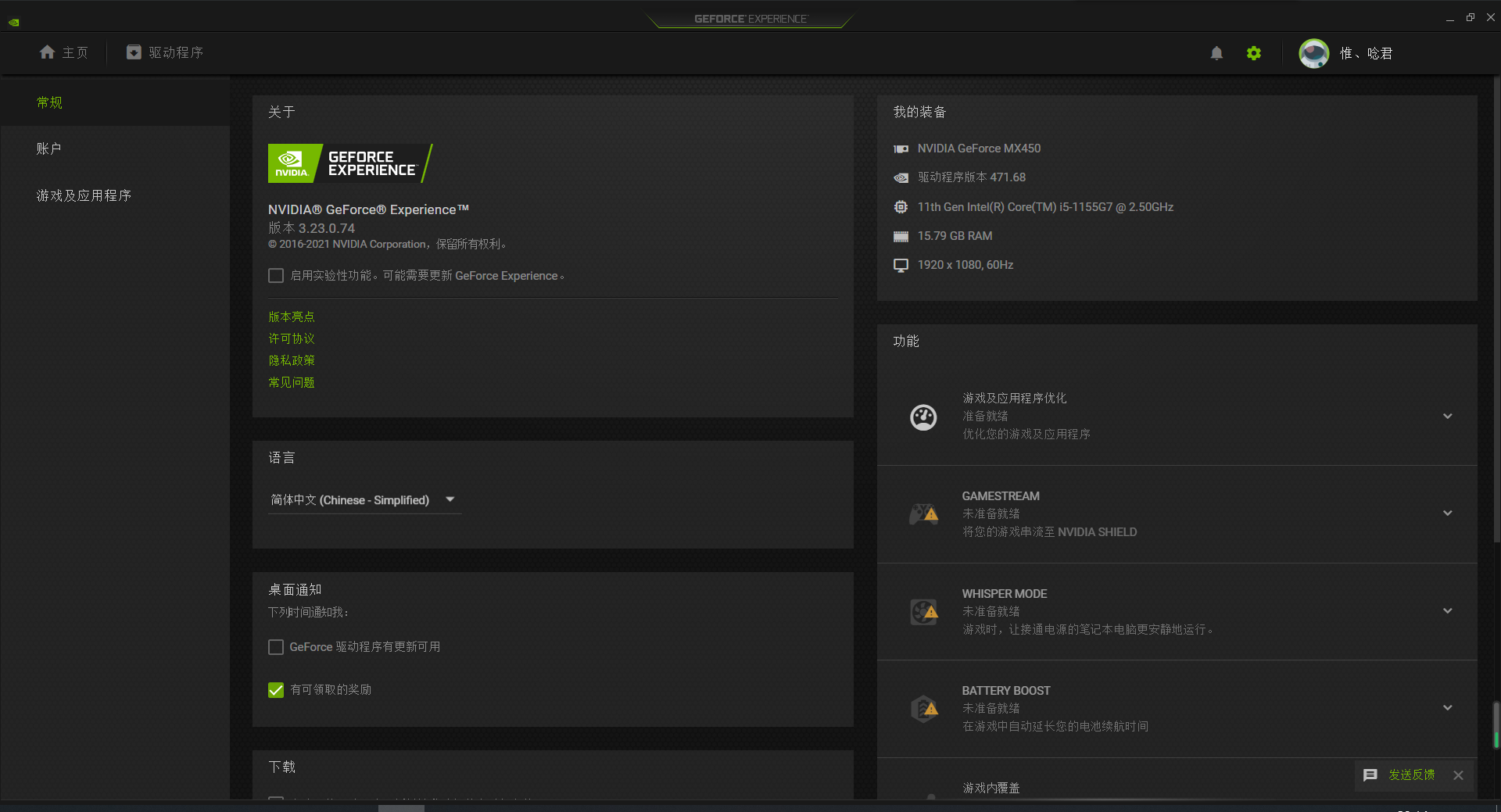
Task: Go to the 主页 home tab
Action: pyautogui.click(x=63, y=52)
